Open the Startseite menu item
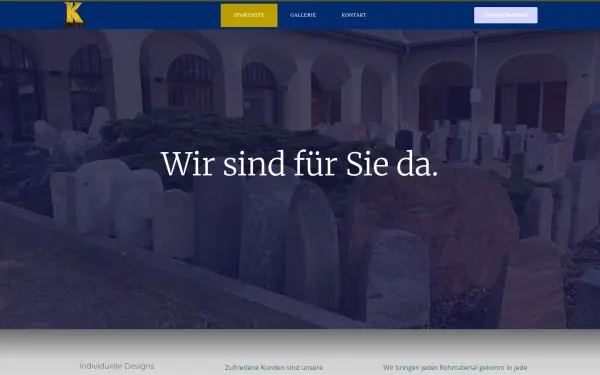 pos(249,15)
